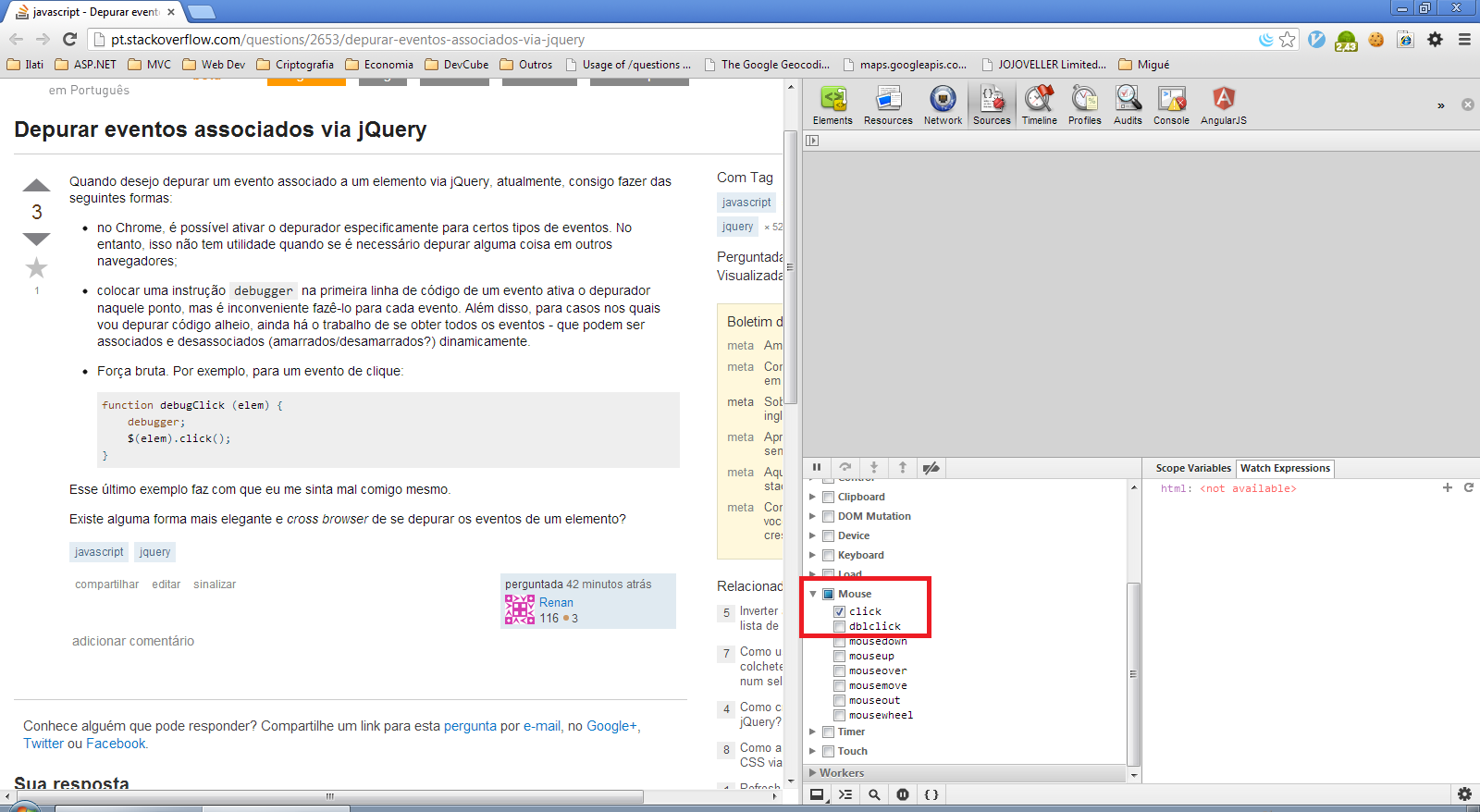
Task: Open the Timeline panel in DevTools
Action: pos(1039,105)
